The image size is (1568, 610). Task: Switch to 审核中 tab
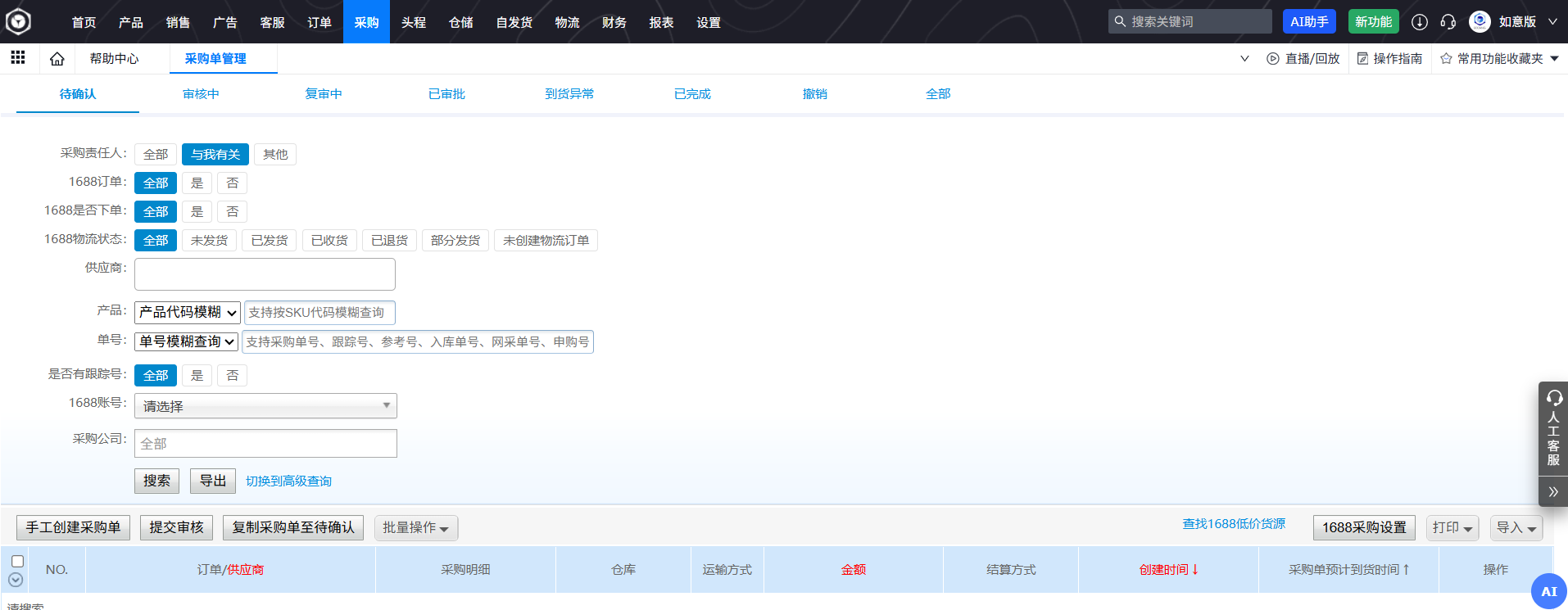point(201,93)
